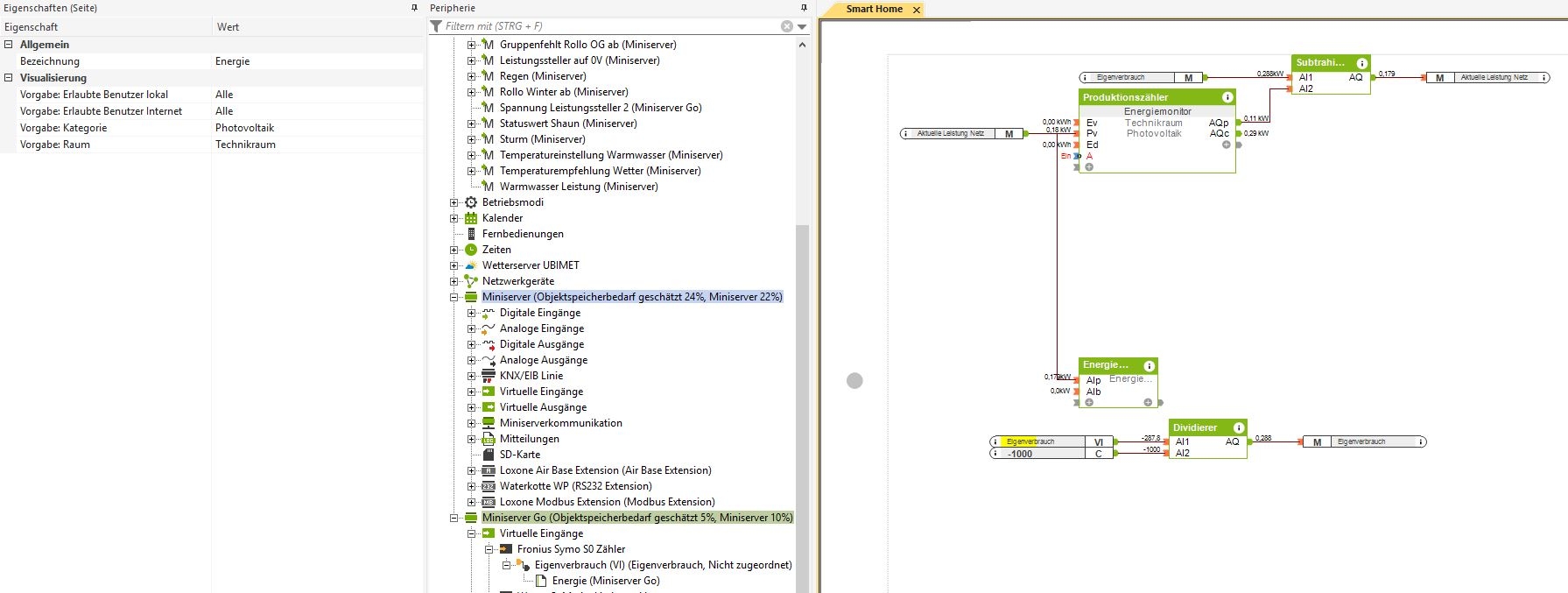Click the Kalender icon in tree

pos(471,218)
